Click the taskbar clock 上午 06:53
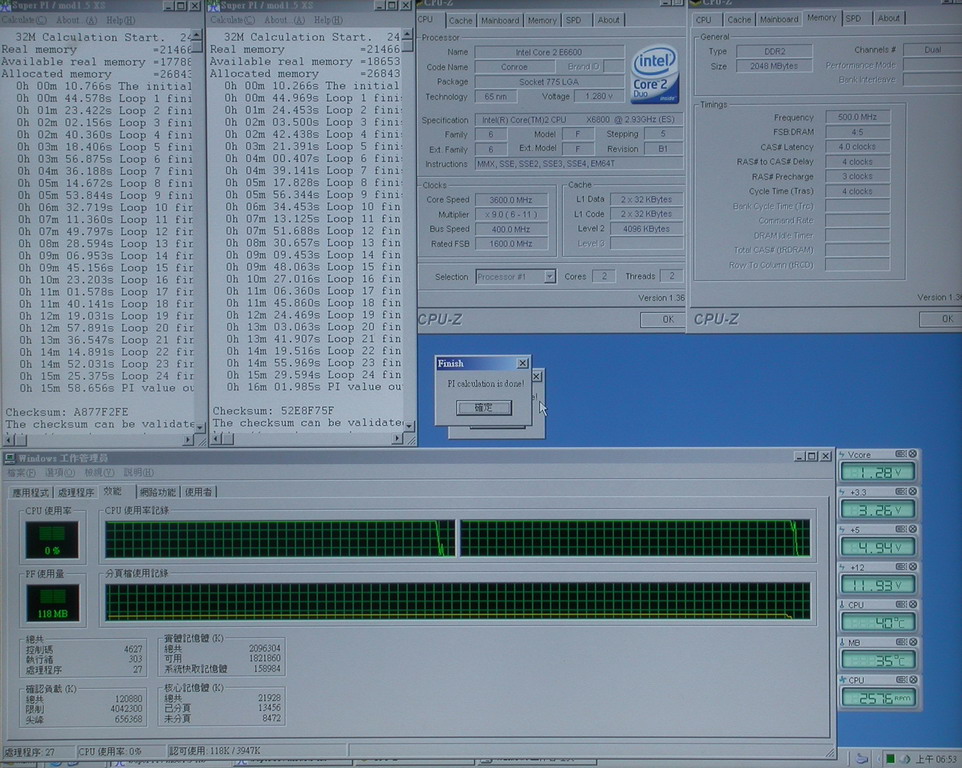Screen dimensions: 962x768 pos(937,759)
